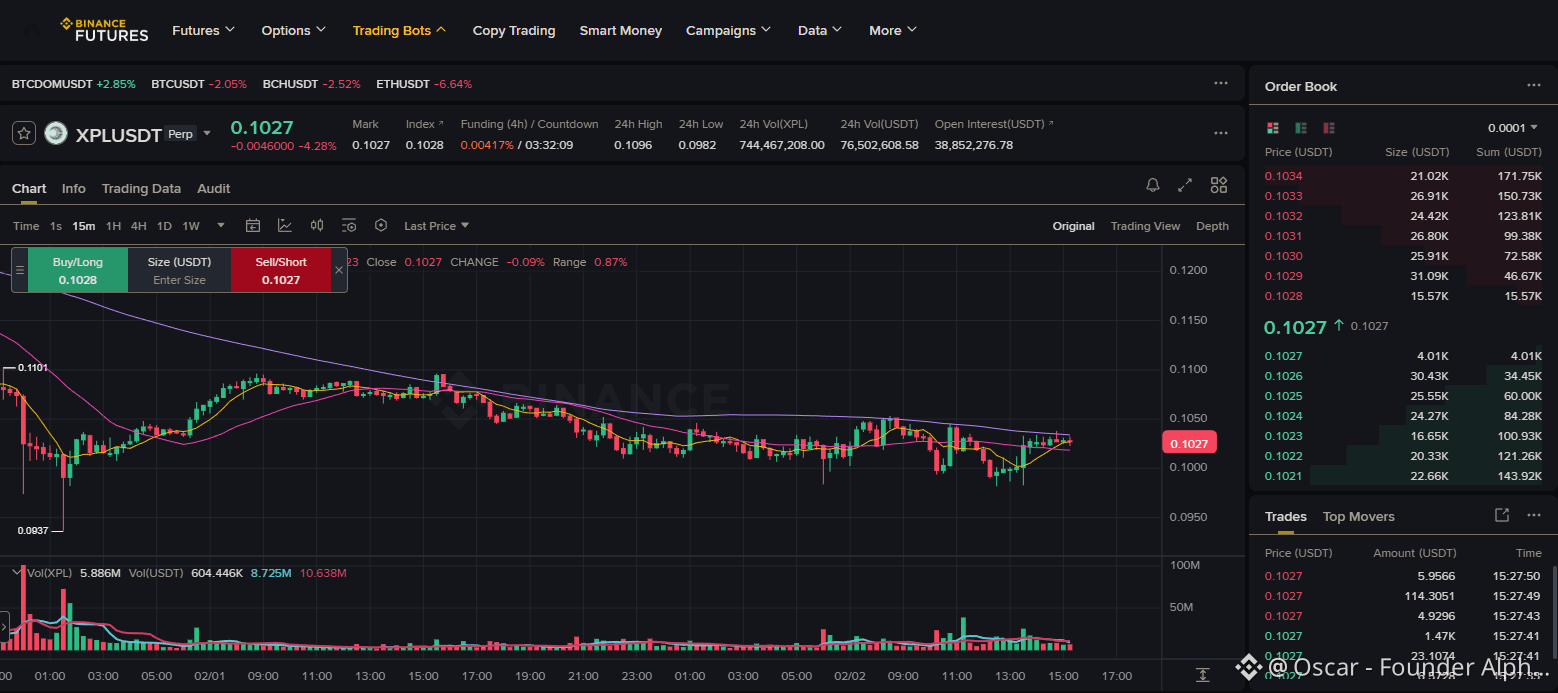Collapse the Vol(XPL) indicator chevron

pos(19,572)
